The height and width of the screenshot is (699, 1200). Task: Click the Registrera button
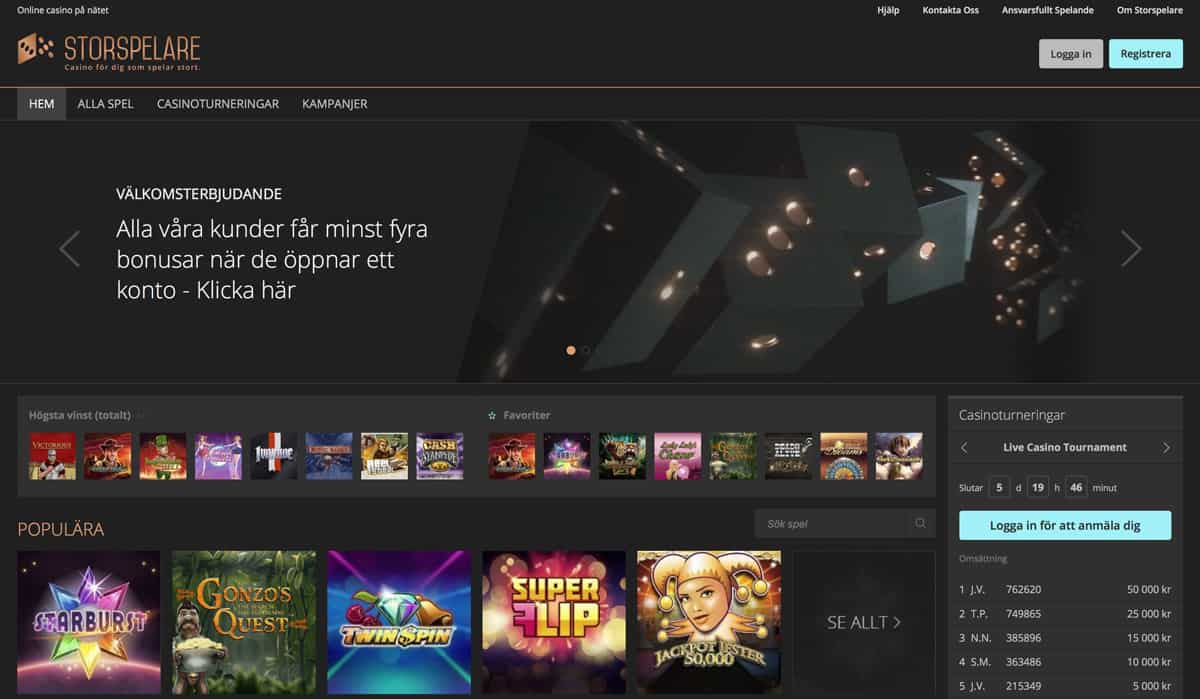pos(1145,54)
